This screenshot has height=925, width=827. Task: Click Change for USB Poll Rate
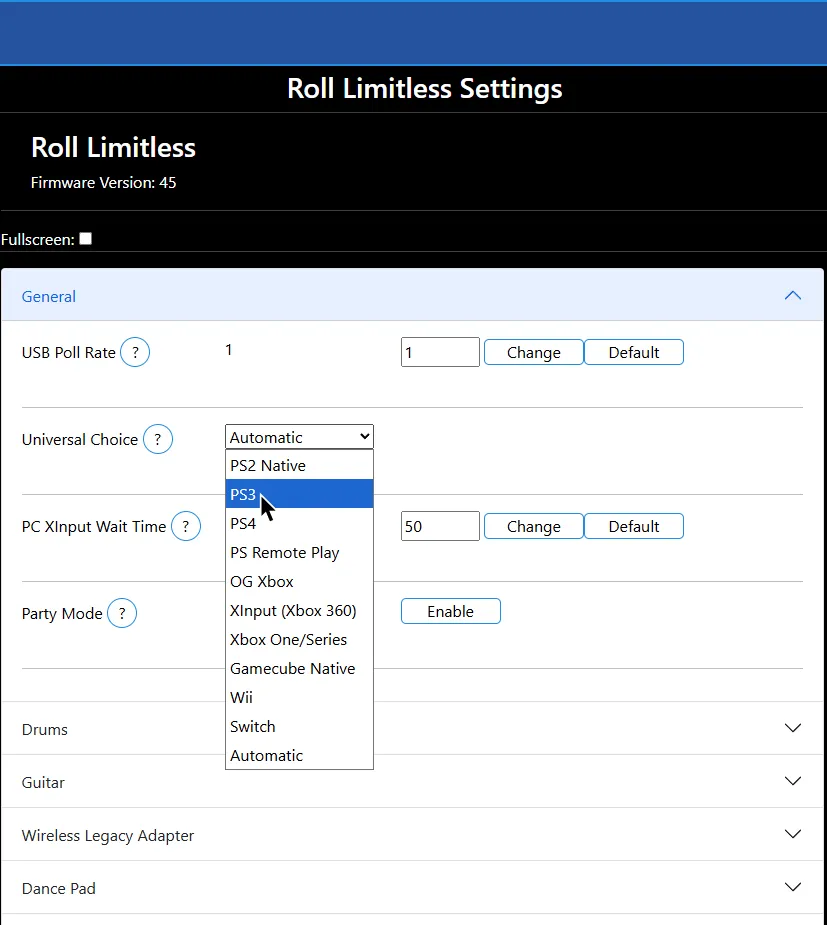pyautogui.click(x=533, y=352)
